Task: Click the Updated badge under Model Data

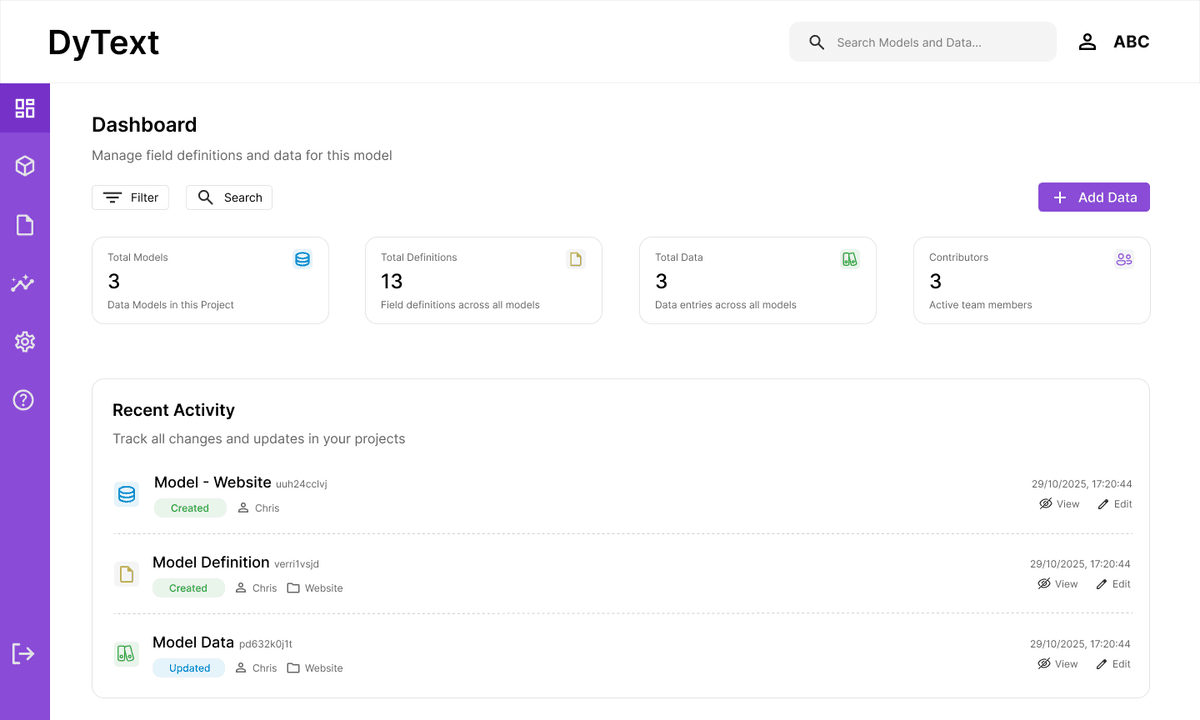Action: tap(189, 668)
